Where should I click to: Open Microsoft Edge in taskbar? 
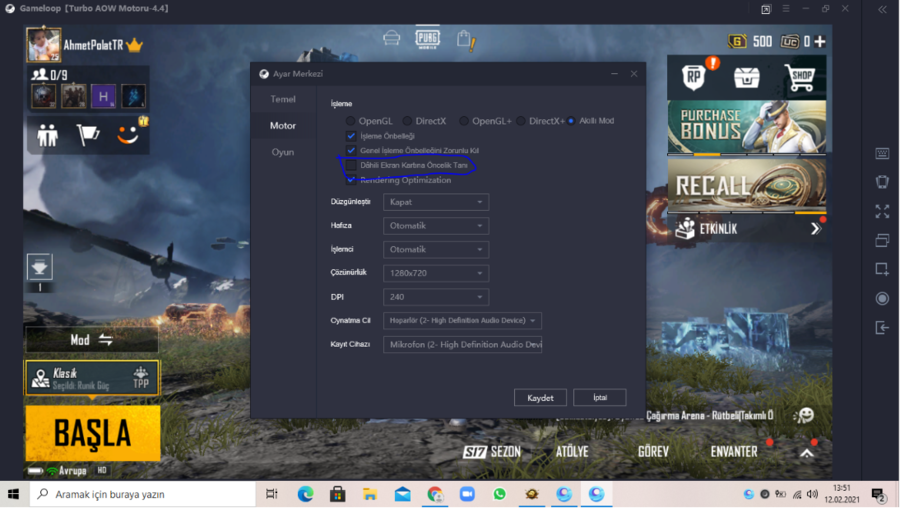305,494
